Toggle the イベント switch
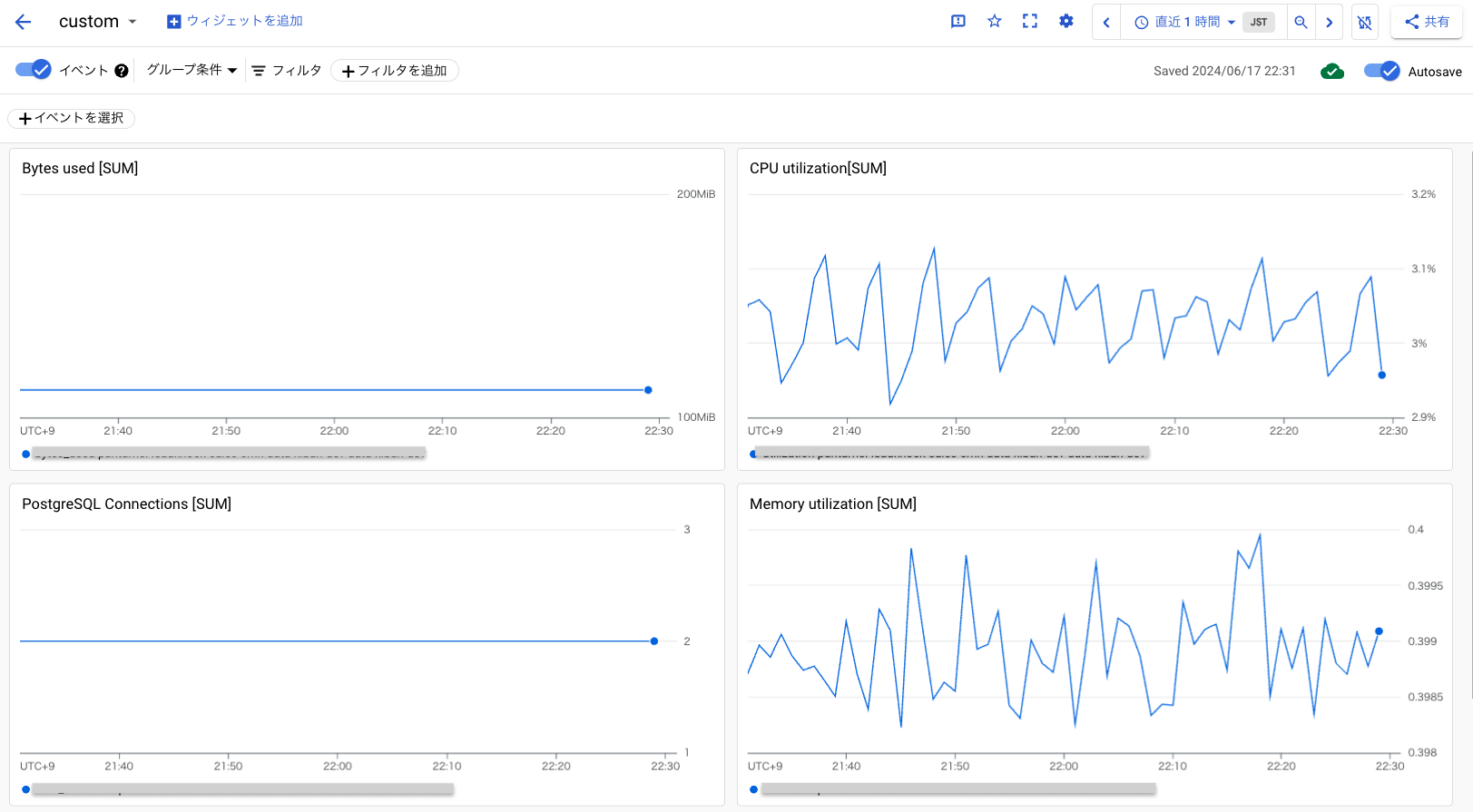 (34, 70)
